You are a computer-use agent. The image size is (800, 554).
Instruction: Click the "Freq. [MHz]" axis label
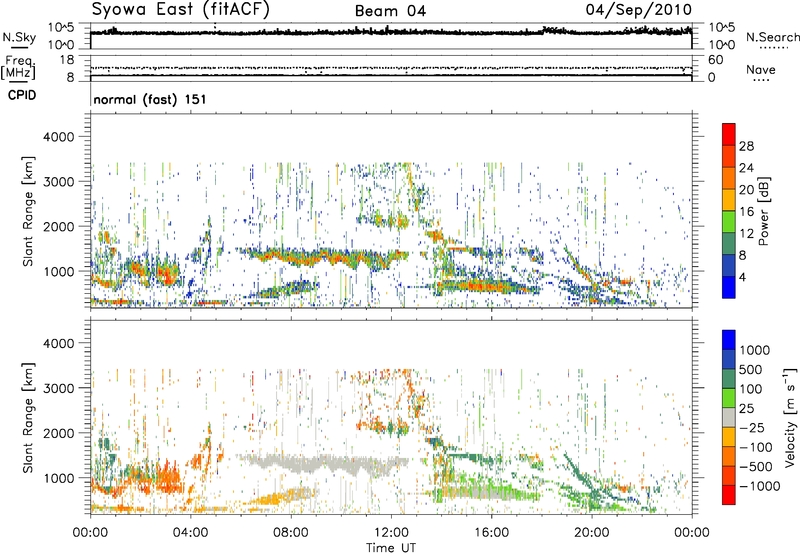tap(19, 68)
